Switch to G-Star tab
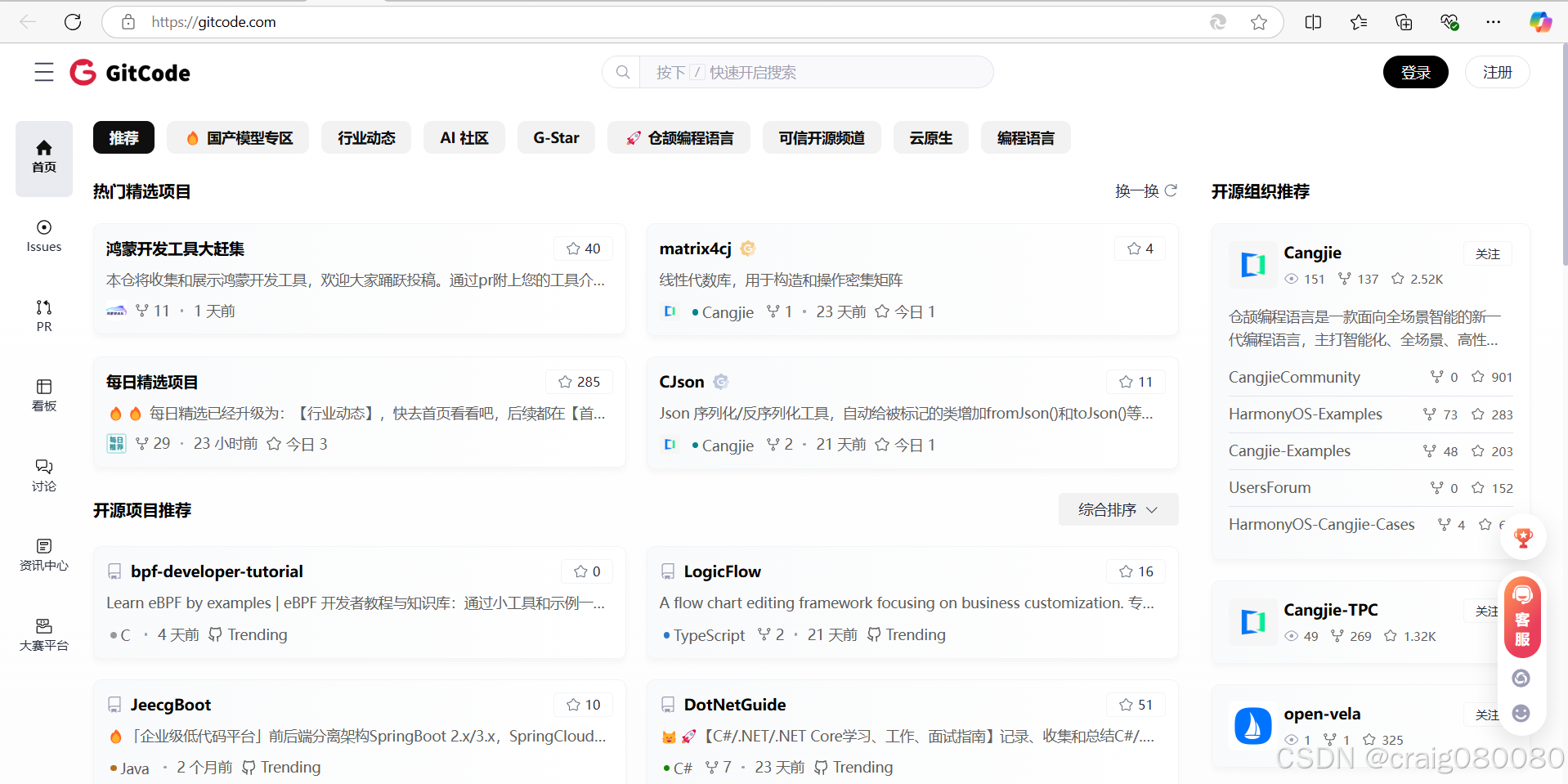Image resolution: width=1568 pixels, height=784 pixels. pos(556,137)
